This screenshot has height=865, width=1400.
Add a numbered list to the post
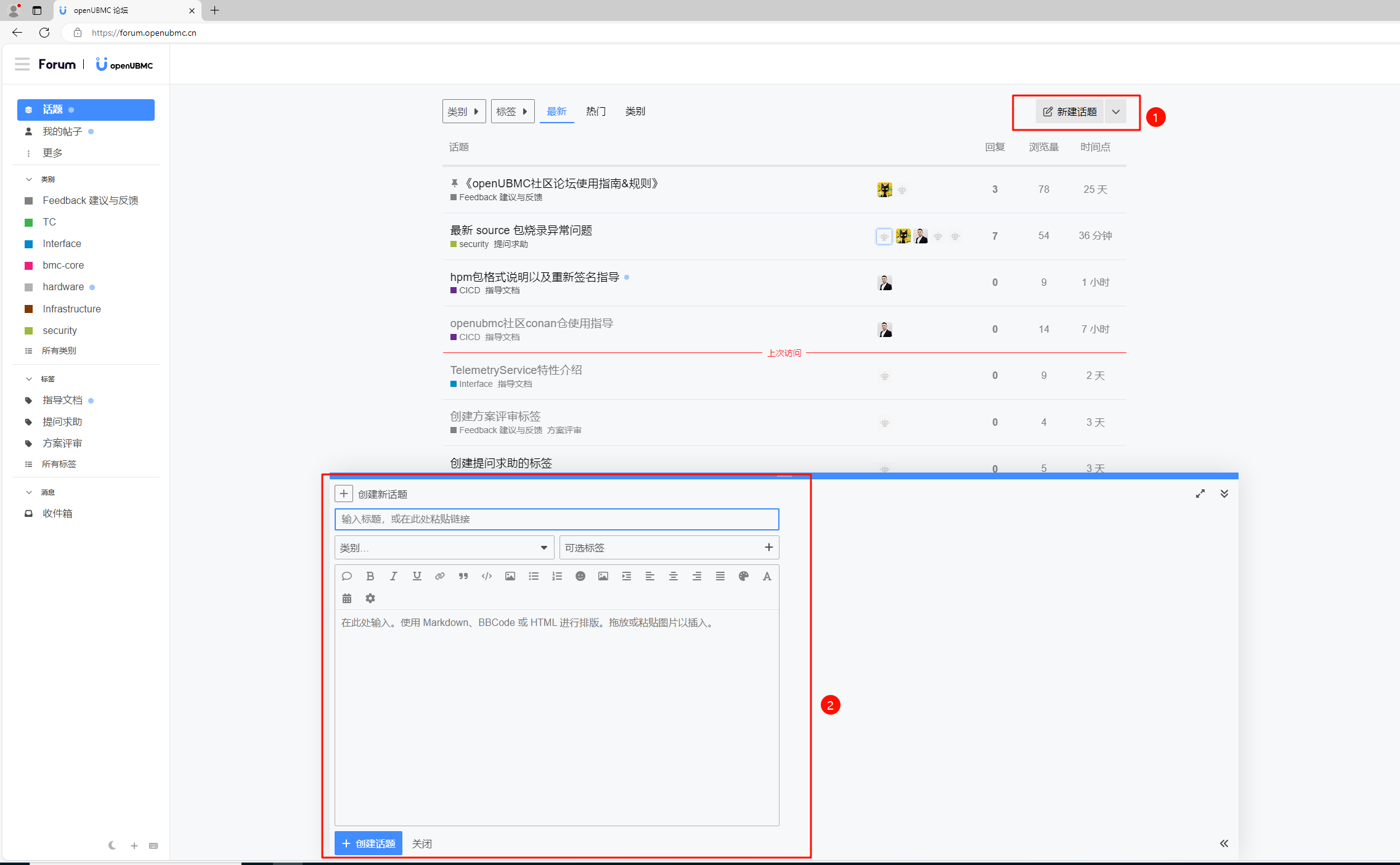(x=557, y=576)
